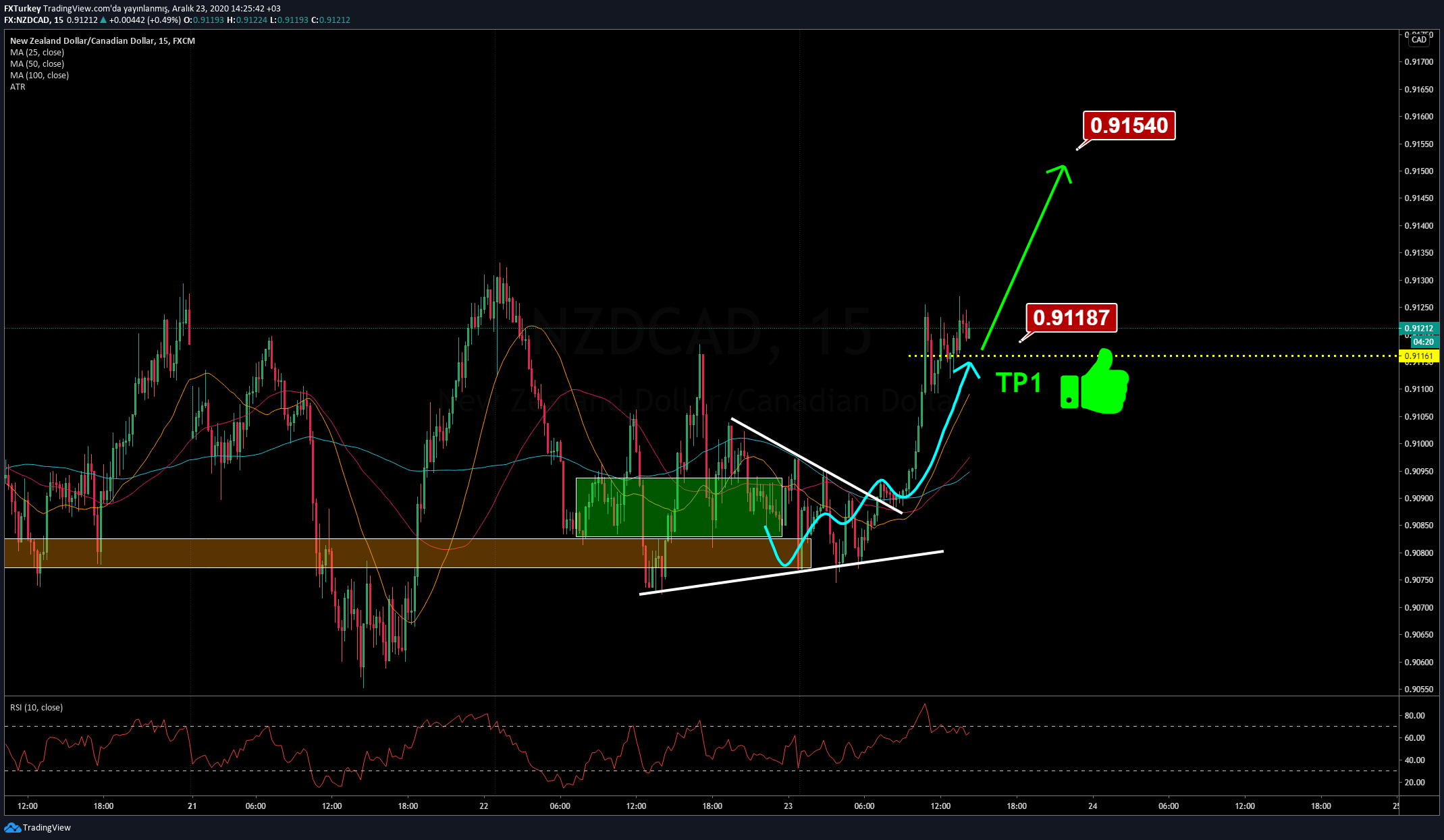Screen dimensions: 1444x840
Task: Click the RSI 80.00 scale label
Action: 1415,716
